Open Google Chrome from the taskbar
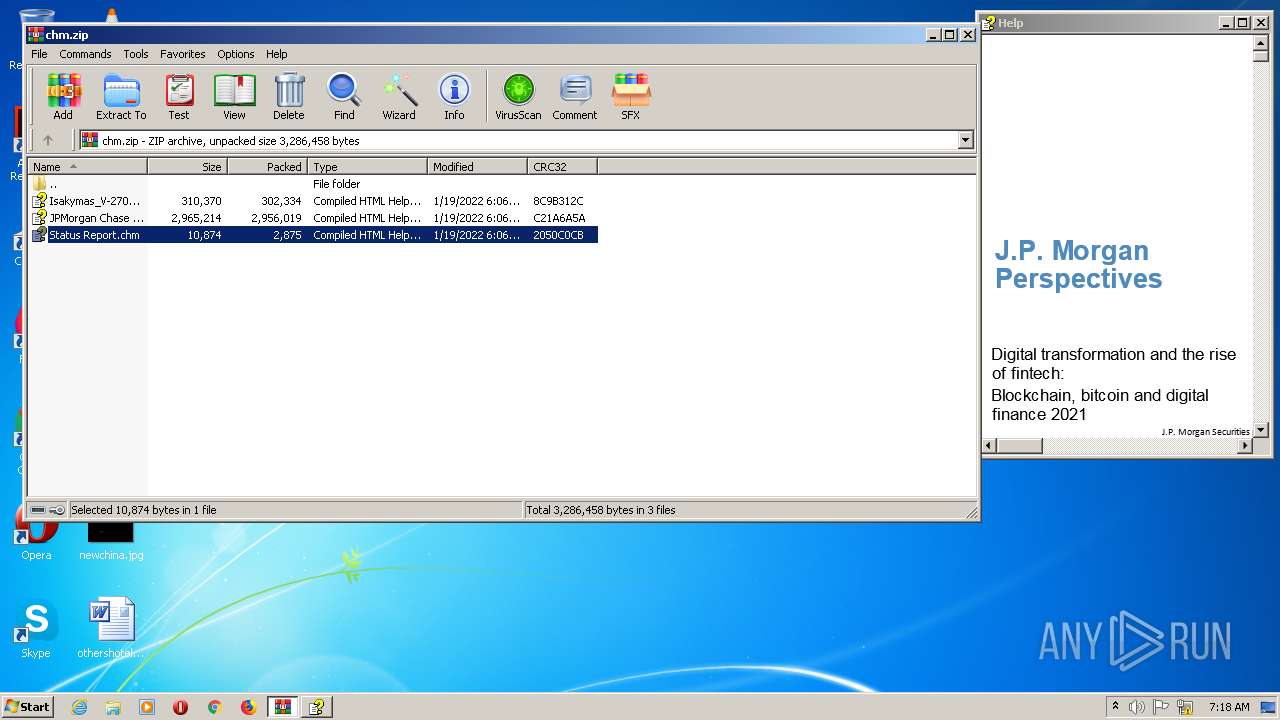This screenshot has height=720, width=1280. [x=214, y=707]
